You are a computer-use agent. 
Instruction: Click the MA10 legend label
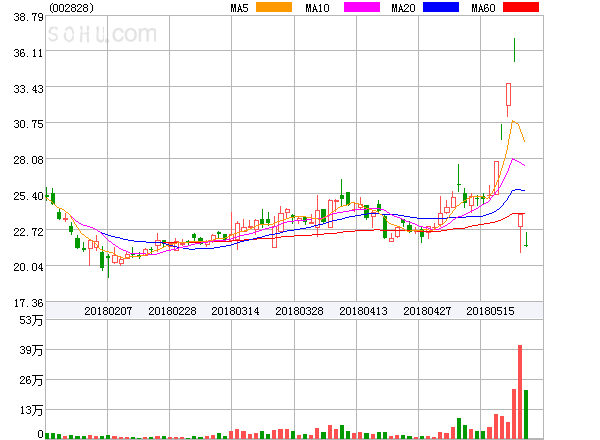click(317, 8)
